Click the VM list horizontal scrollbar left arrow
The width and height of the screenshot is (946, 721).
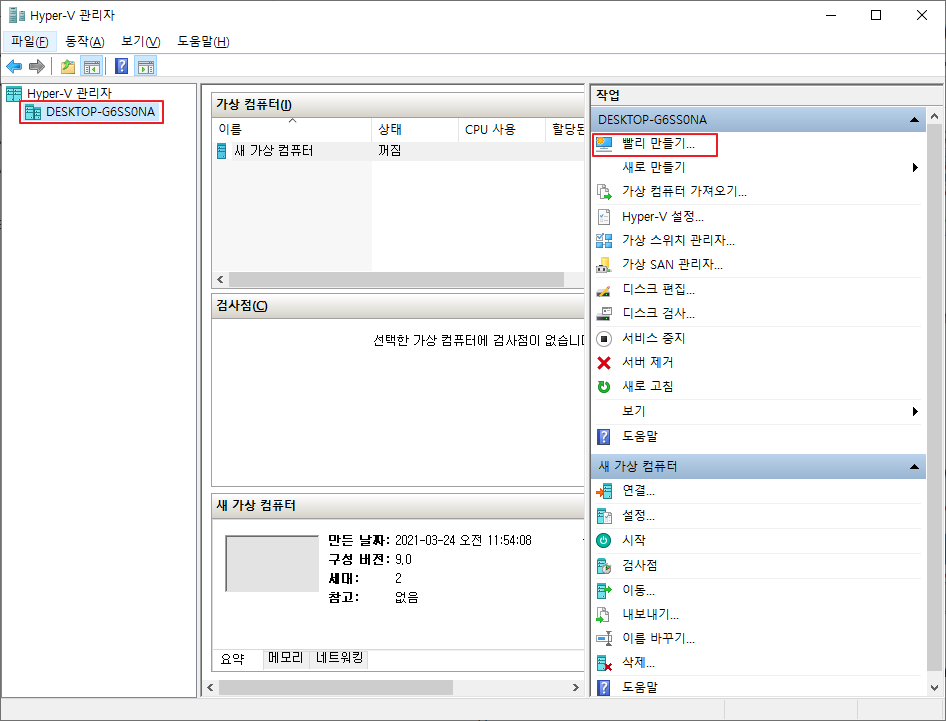220,279
